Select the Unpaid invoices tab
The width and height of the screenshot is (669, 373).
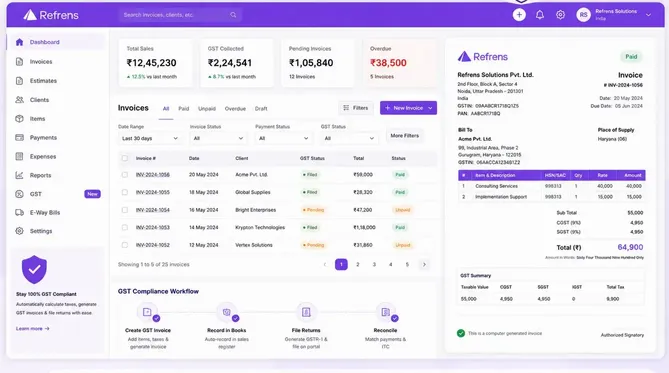(x=207, y=109)
